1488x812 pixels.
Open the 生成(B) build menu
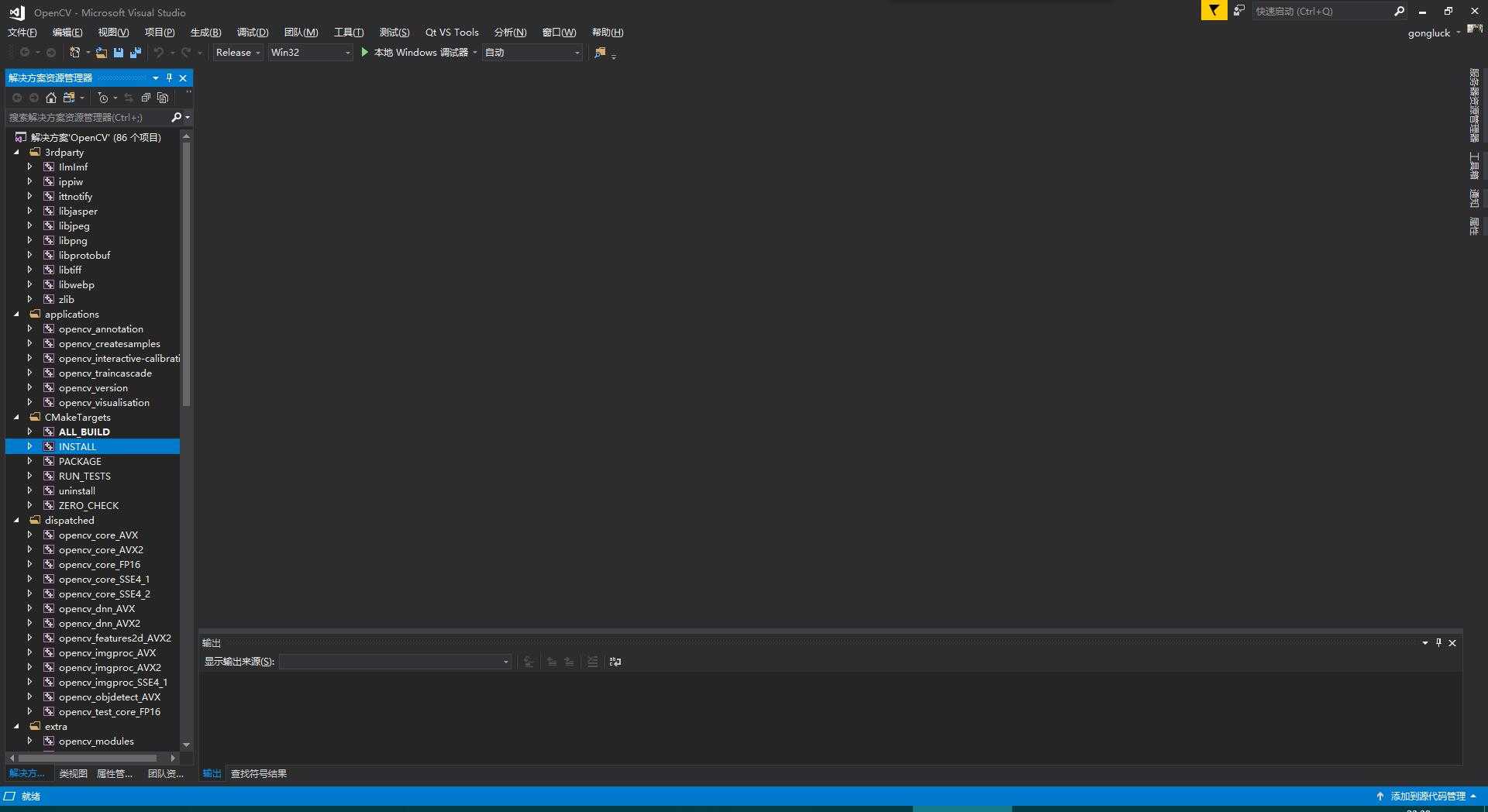tap(206, 32)
